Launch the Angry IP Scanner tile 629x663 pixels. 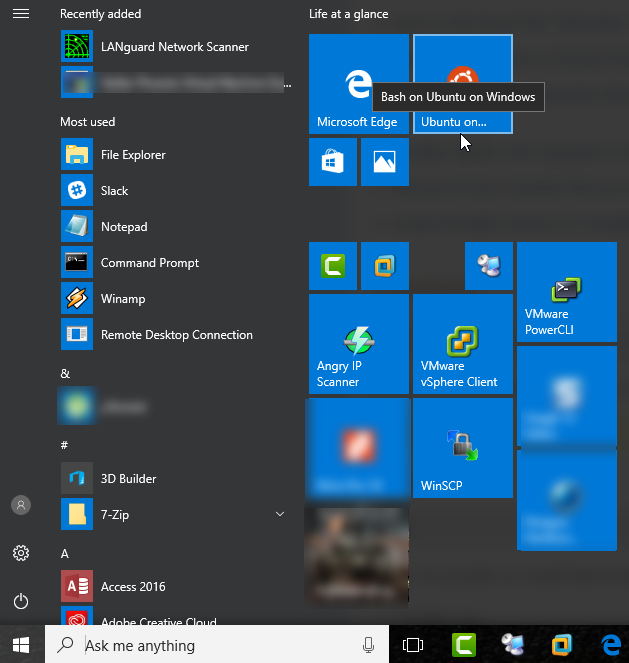[359, 344]
